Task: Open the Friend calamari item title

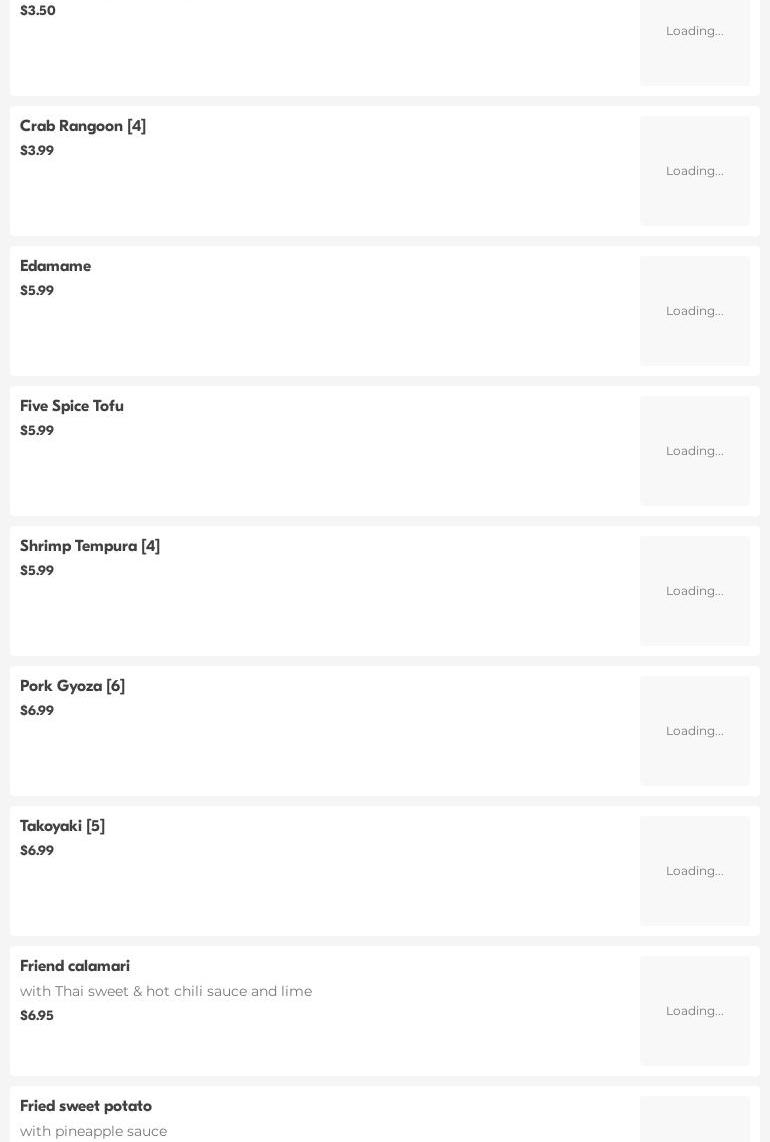Action: pos(75,966)
